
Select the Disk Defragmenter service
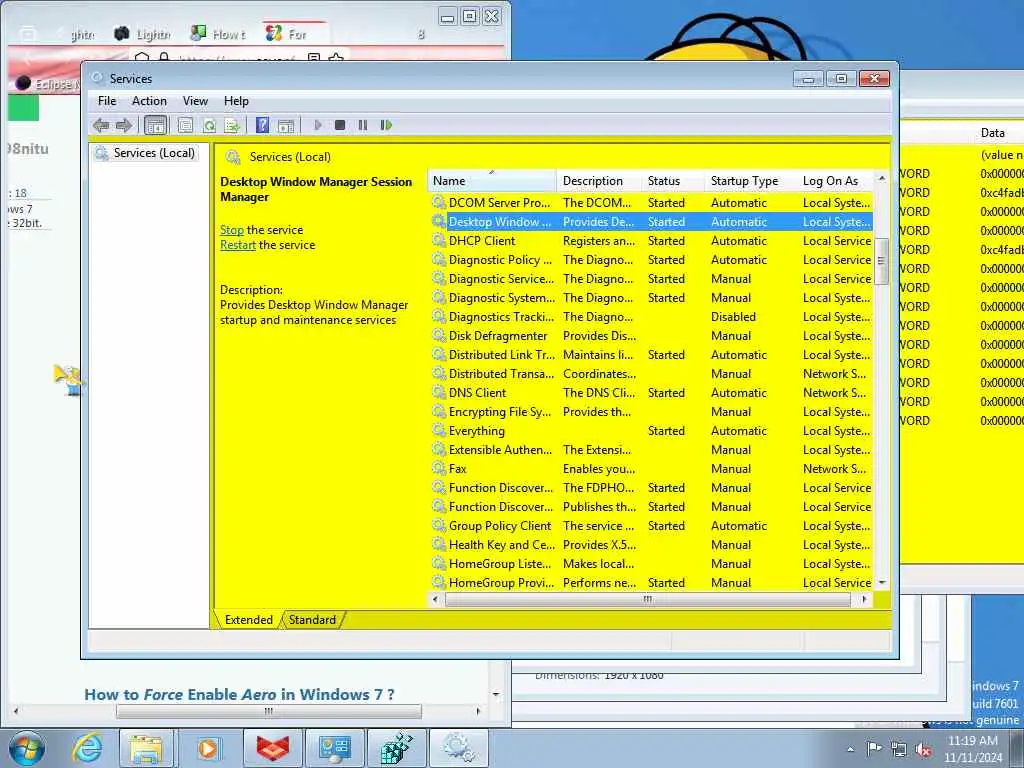click(x=651, y=336)
